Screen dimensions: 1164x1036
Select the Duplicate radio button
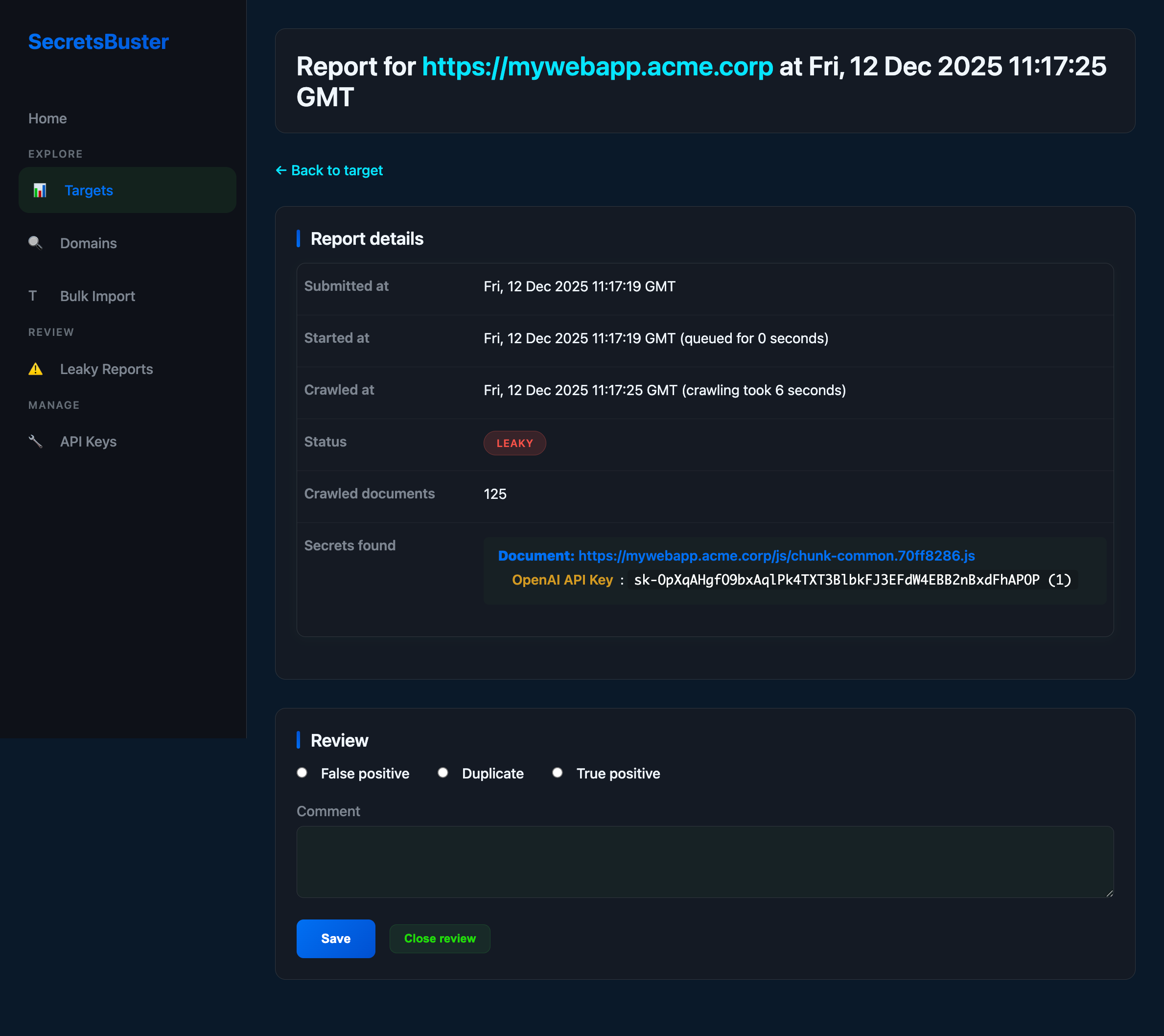tap(443, 773)
